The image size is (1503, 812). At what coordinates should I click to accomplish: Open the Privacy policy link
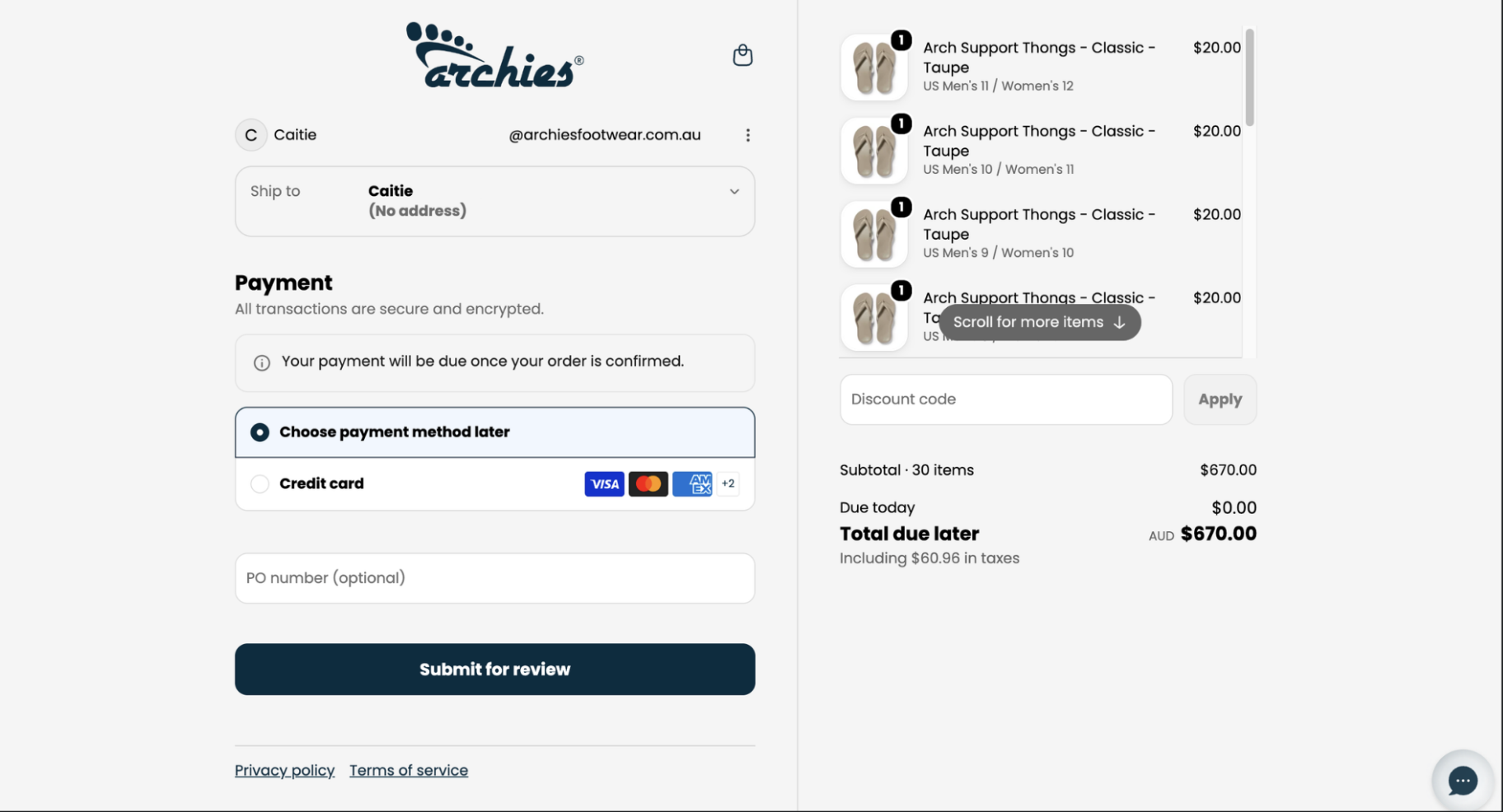(x=284, y=770)
